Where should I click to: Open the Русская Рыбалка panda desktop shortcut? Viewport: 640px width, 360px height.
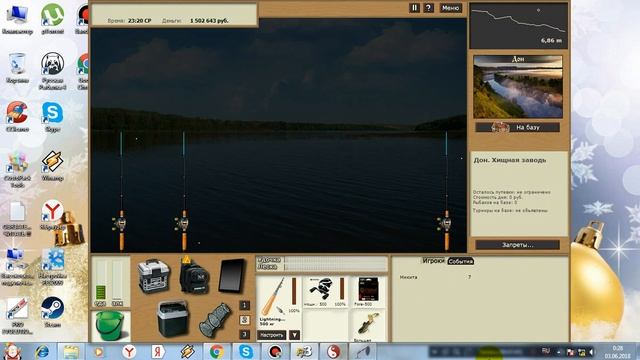point(52,71)
